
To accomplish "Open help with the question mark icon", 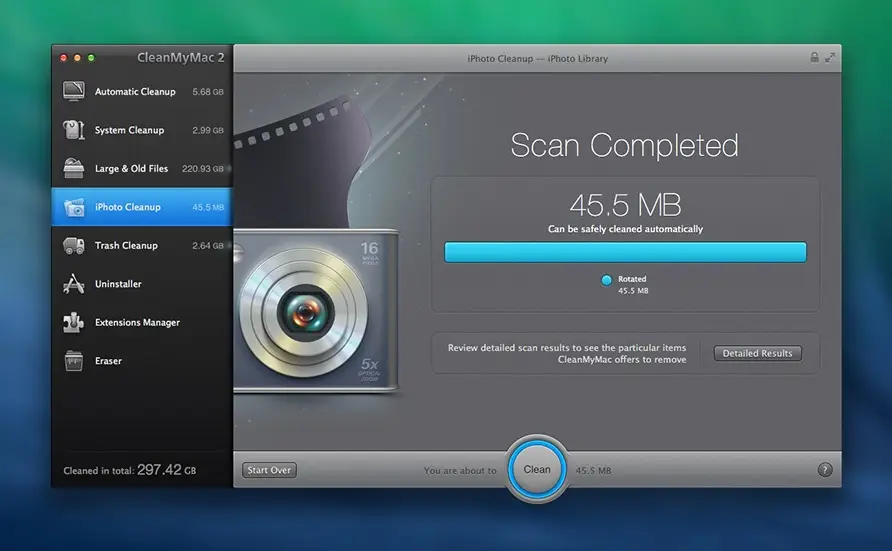I will (x=825, y=470).
